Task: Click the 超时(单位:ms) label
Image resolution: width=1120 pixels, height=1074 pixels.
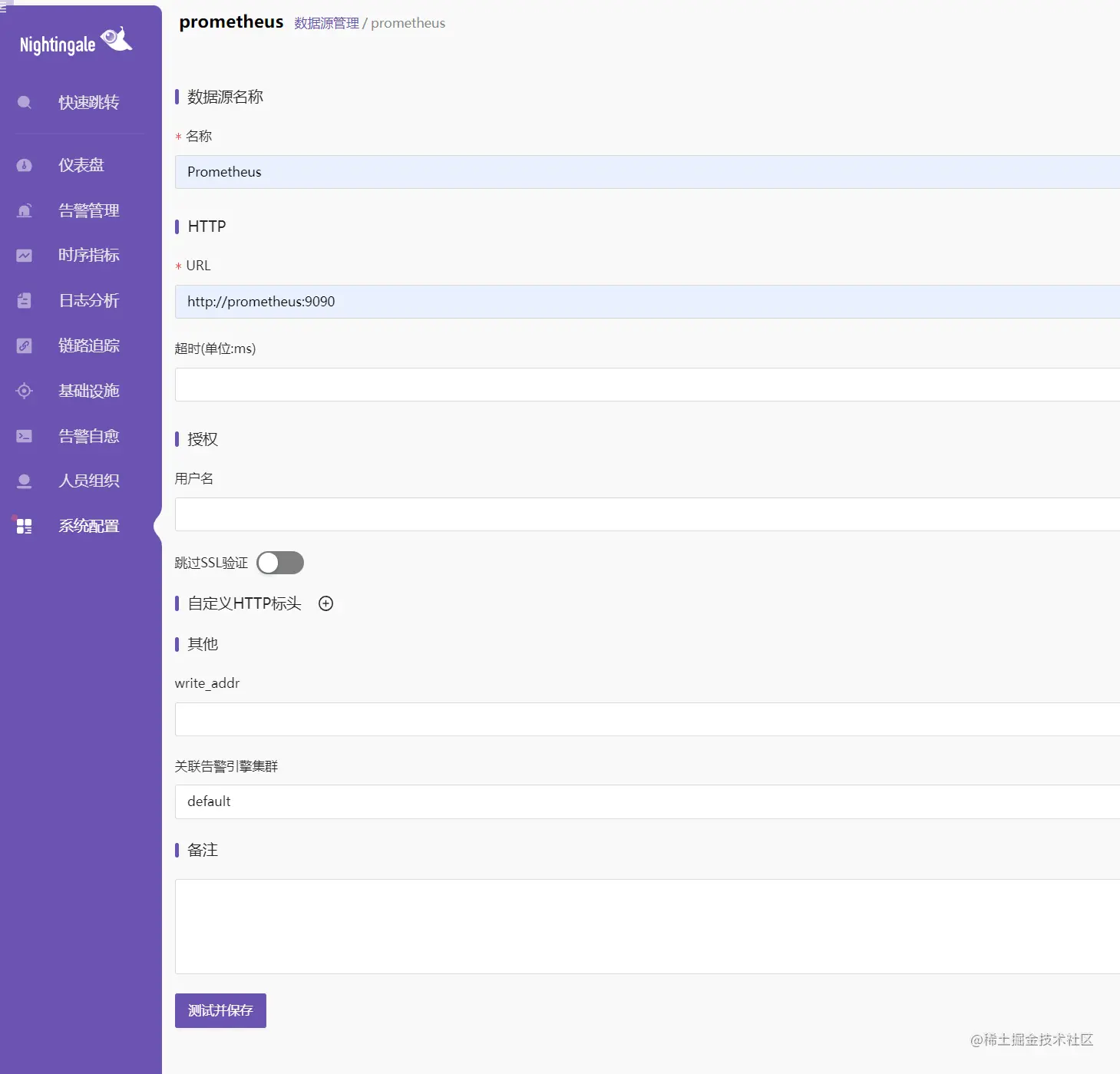Action: click(215, 349)
